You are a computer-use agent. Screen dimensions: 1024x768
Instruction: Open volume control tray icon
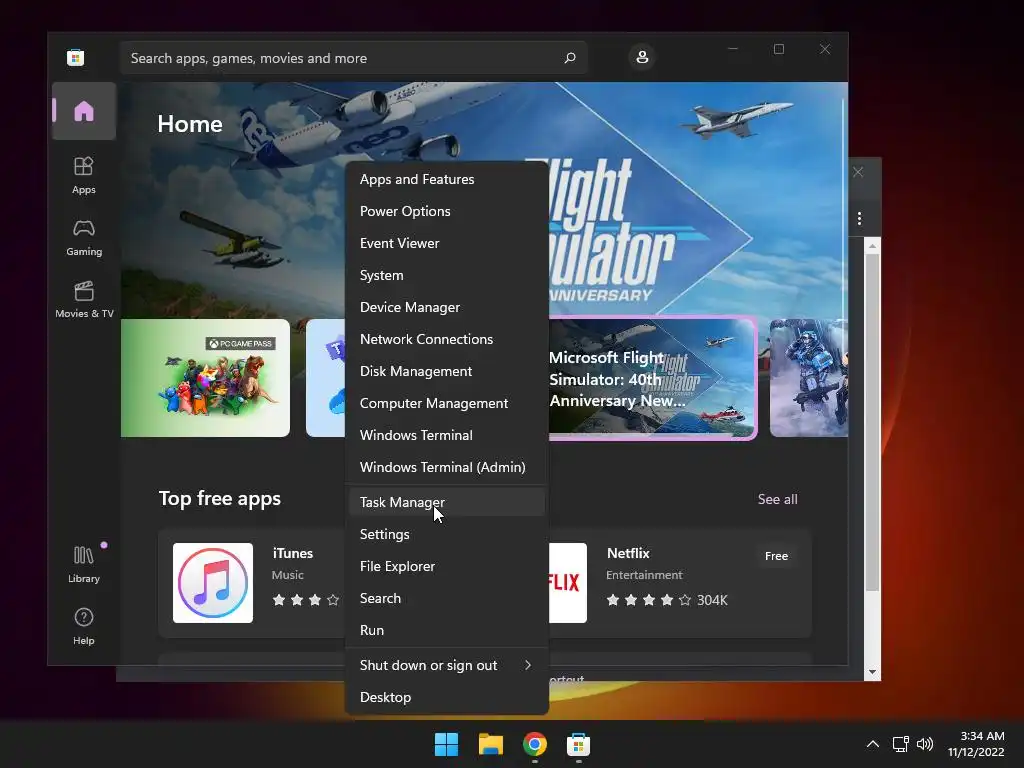925,744
